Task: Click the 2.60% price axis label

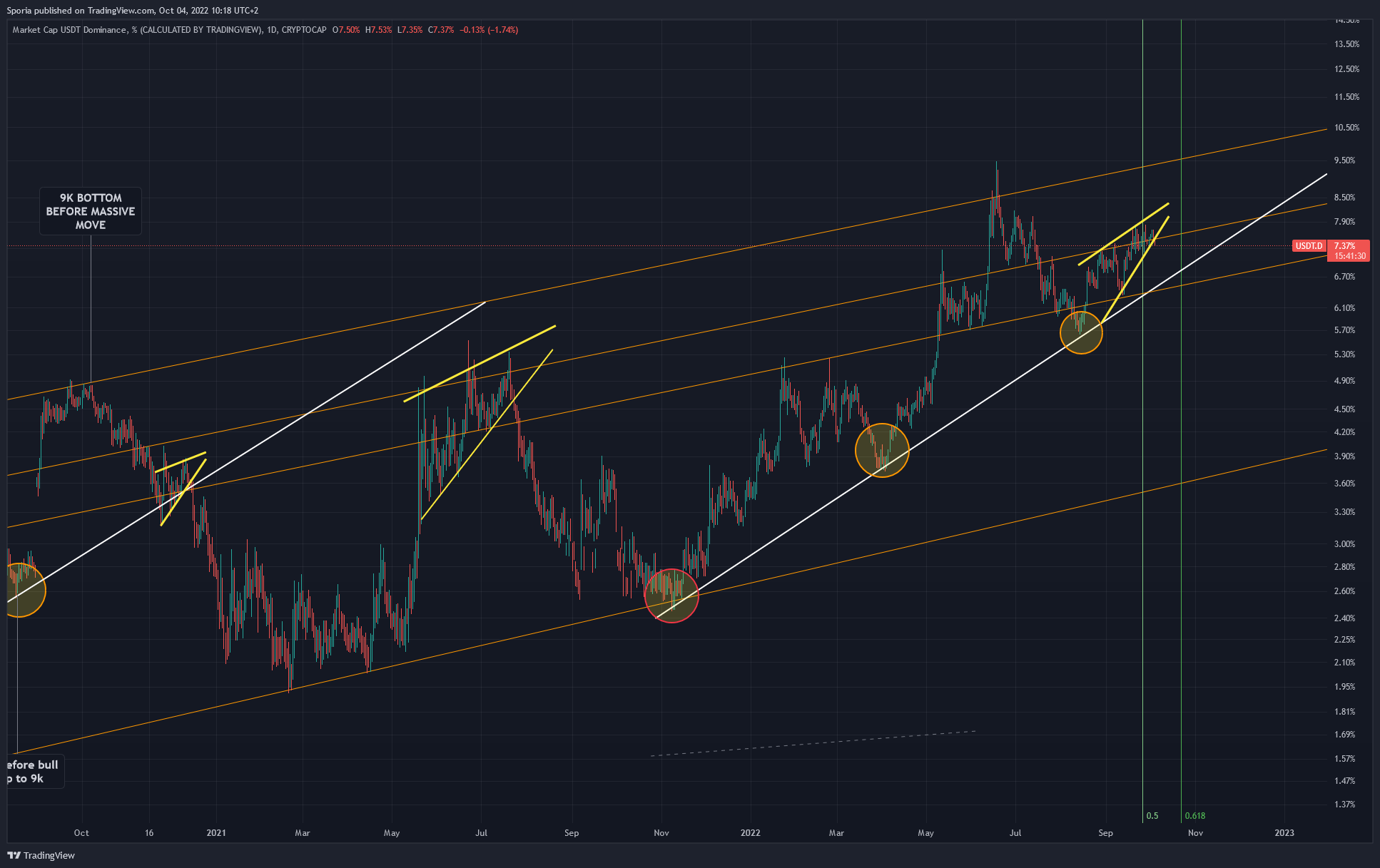Action: [1345, 591]
